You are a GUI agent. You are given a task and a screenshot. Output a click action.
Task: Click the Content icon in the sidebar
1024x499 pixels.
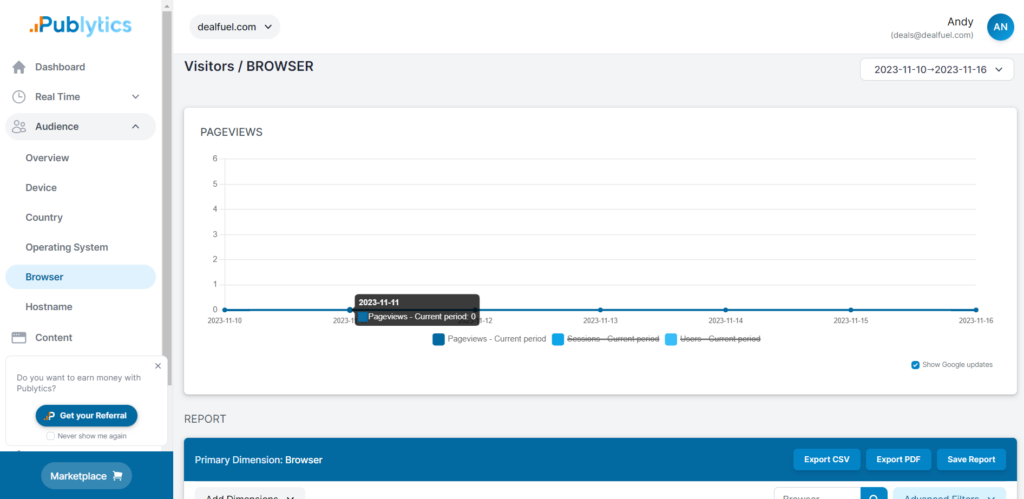tap(19, 338)
